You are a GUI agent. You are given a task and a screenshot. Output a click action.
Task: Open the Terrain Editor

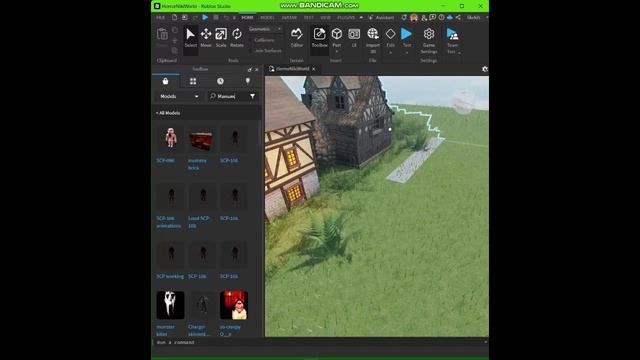[x=297, y=38]
